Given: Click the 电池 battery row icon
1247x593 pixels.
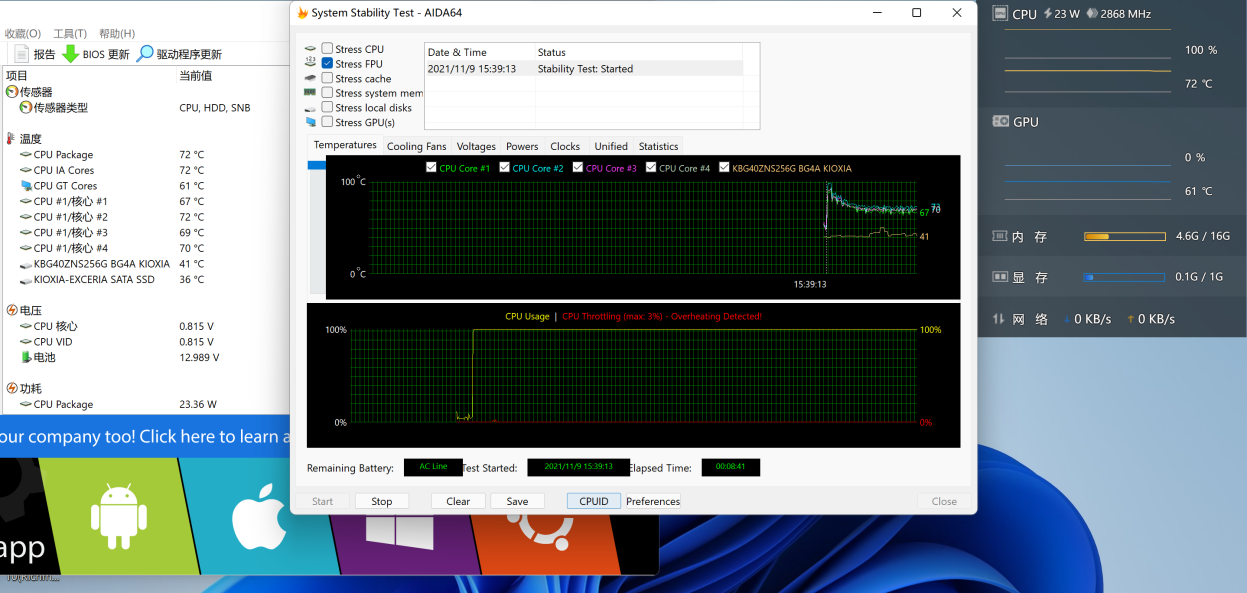Looking at the screenshot, I should click(26, 357).
